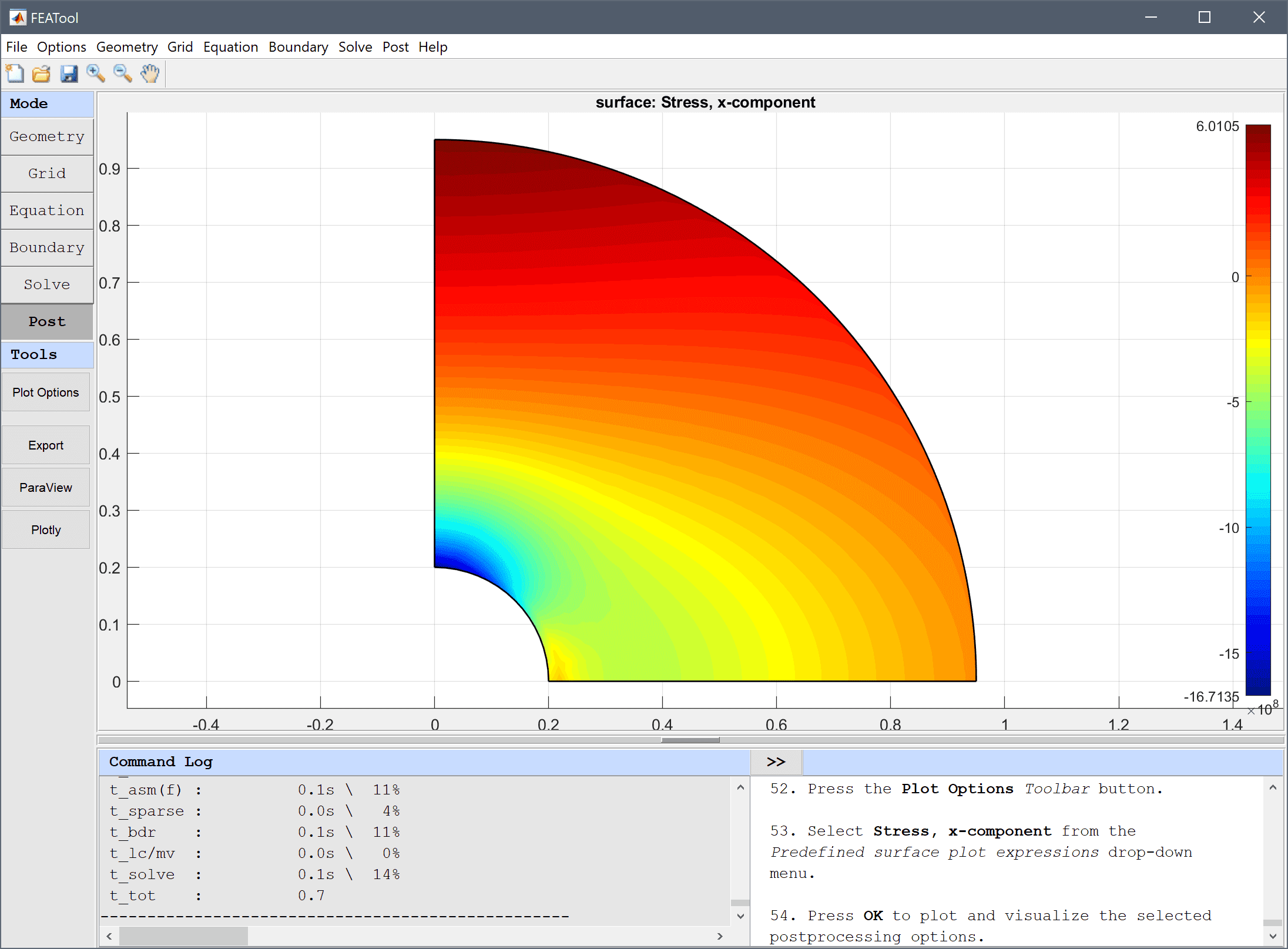Click the 't_asm(f)' row in Command Log
The height and width of the screenshot is (949, 1288).
point(254,790)
